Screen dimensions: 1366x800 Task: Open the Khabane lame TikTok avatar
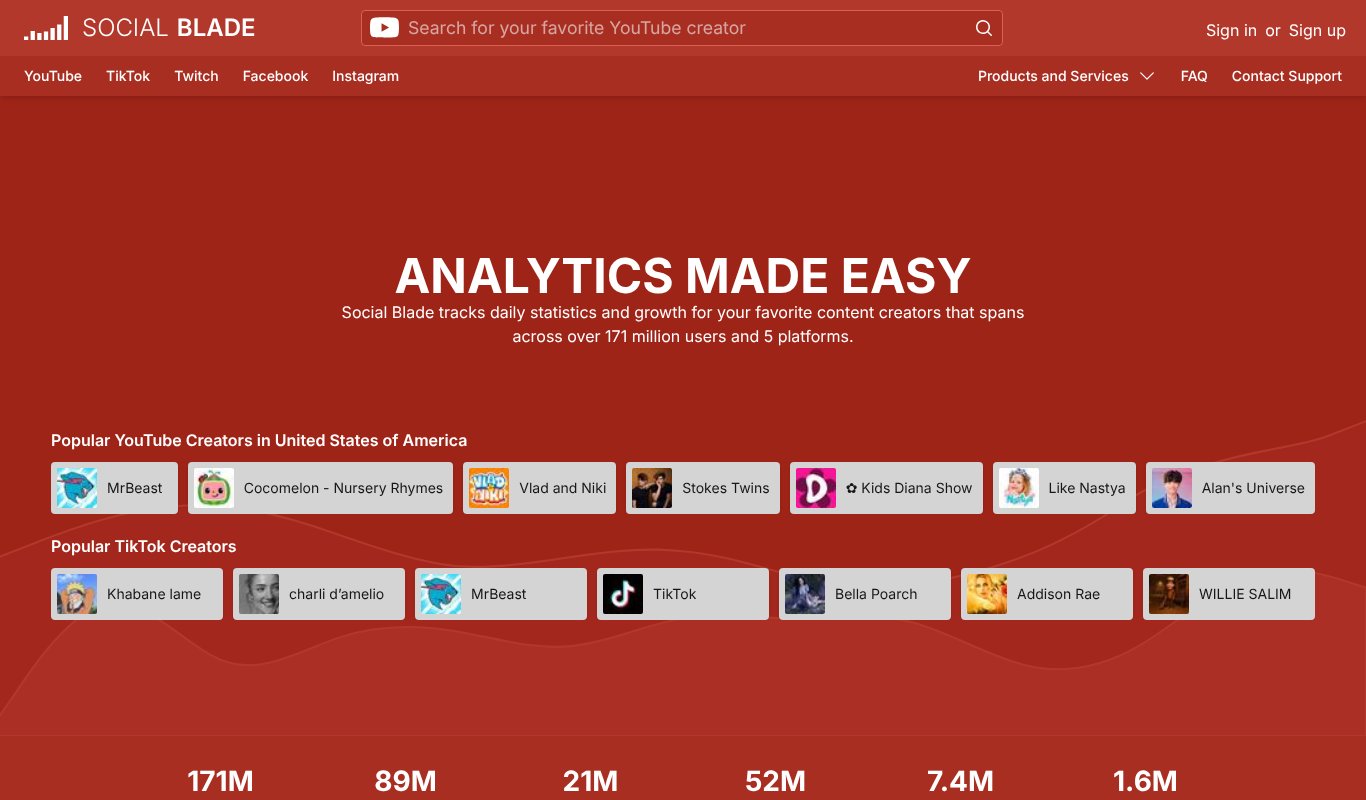77,594
